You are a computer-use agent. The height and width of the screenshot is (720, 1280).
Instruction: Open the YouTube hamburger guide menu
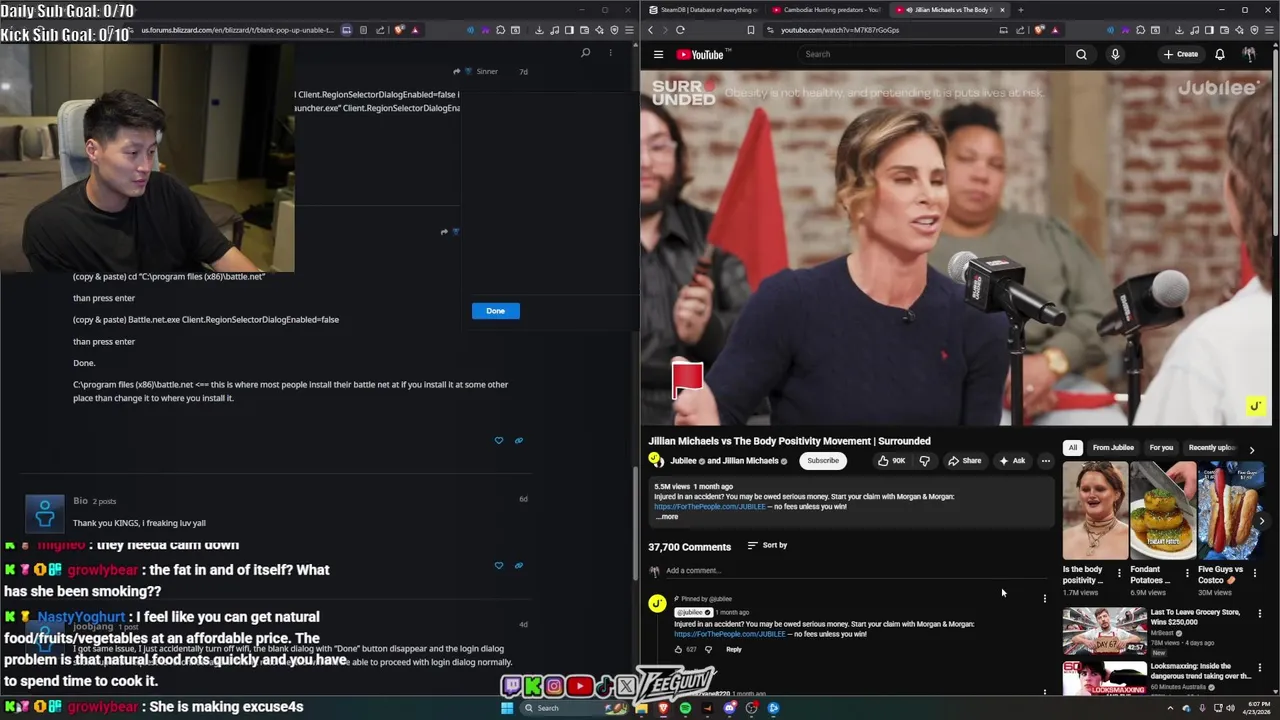click(x=658, y=54)
